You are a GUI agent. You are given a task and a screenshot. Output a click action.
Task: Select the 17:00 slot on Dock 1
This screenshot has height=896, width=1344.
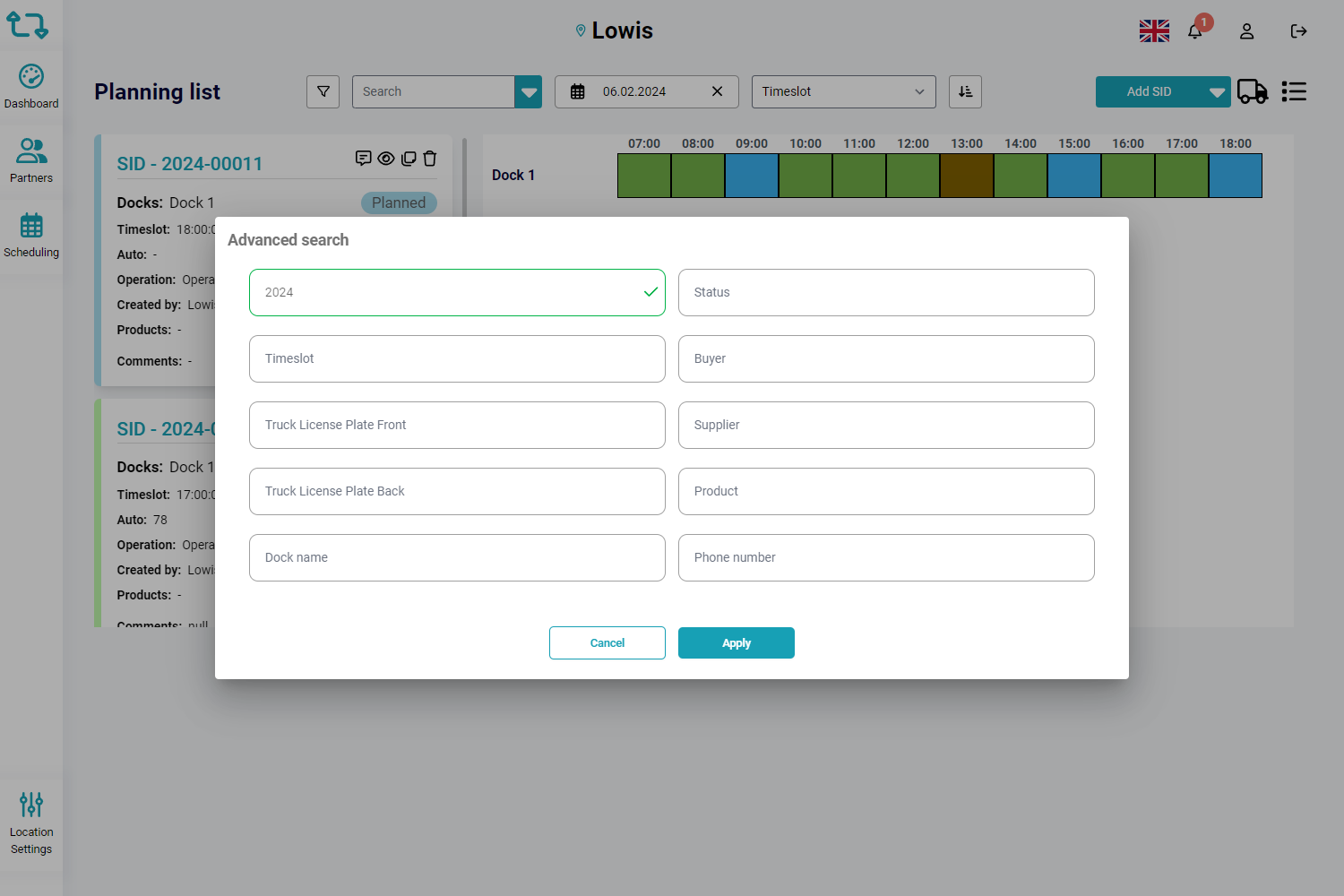click(1182, 176)
